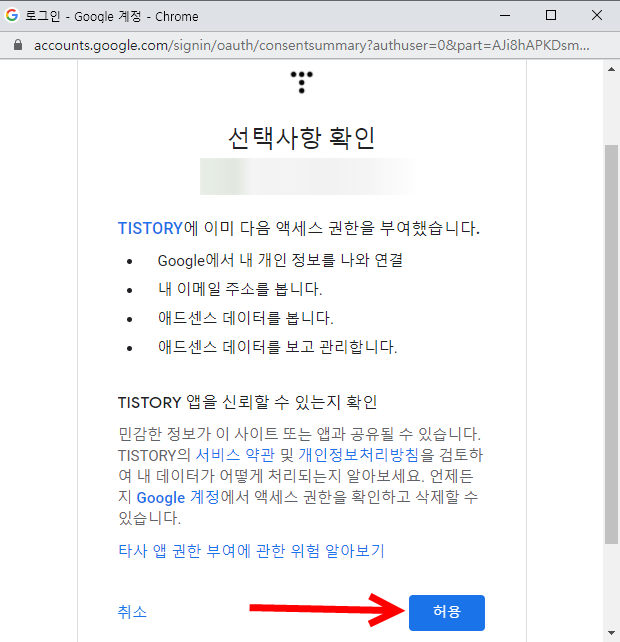Click the scrollbar down arrow
Screen dimensions: 620x642
611,633
